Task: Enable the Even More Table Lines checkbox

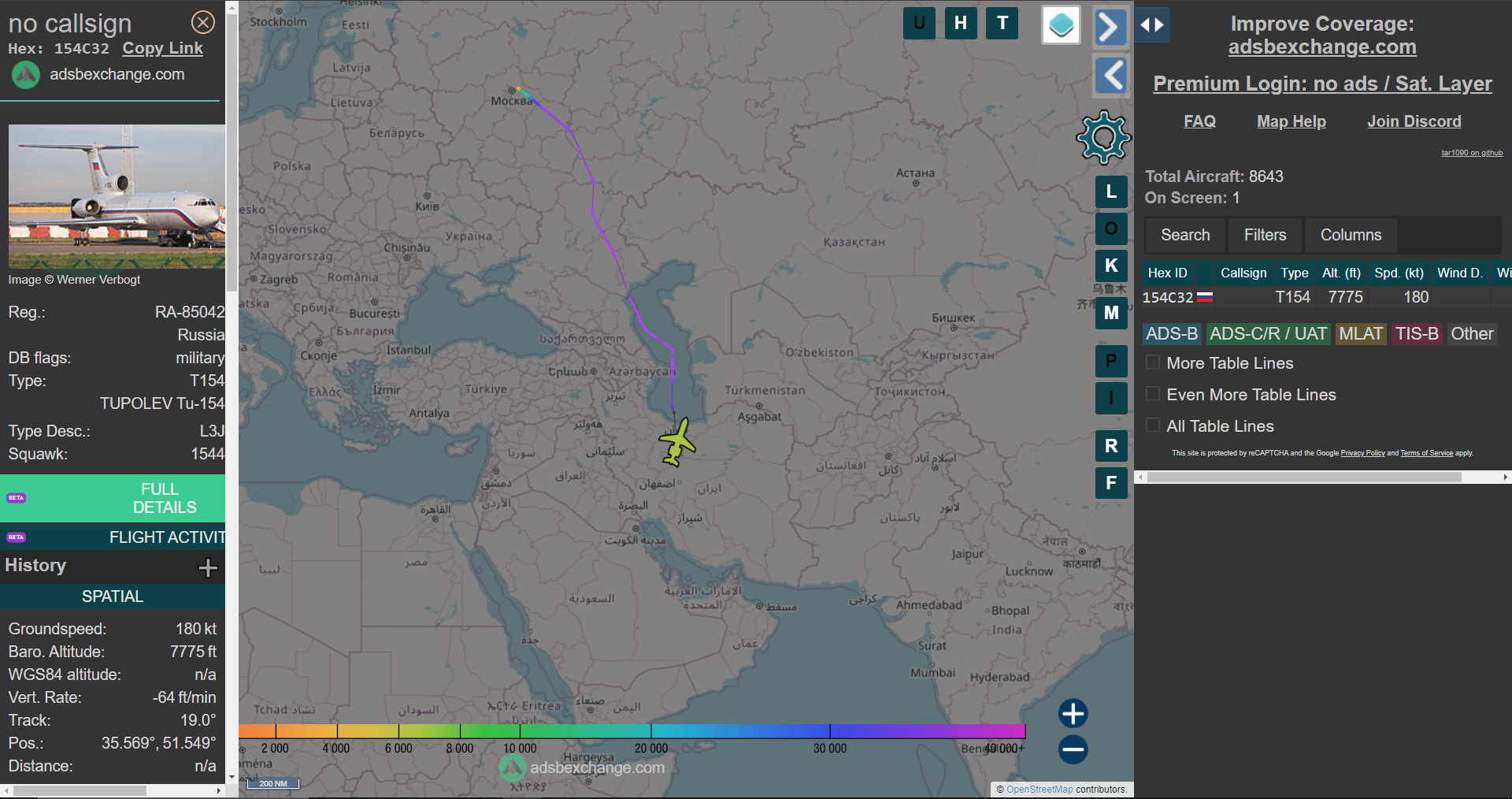Action: (x=1152, y=394)
